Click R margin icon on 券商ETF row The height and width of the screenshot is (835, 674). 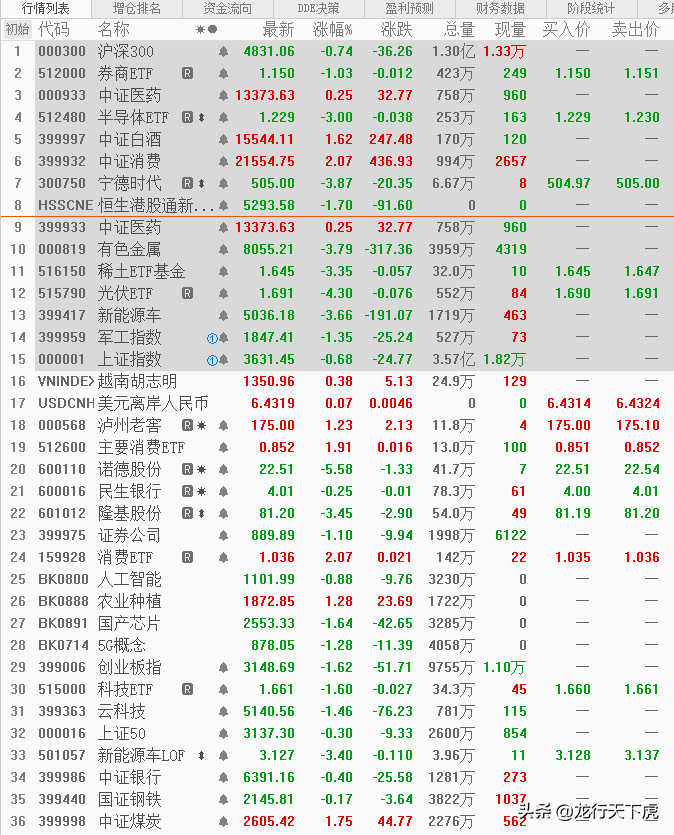coord(187,73)
